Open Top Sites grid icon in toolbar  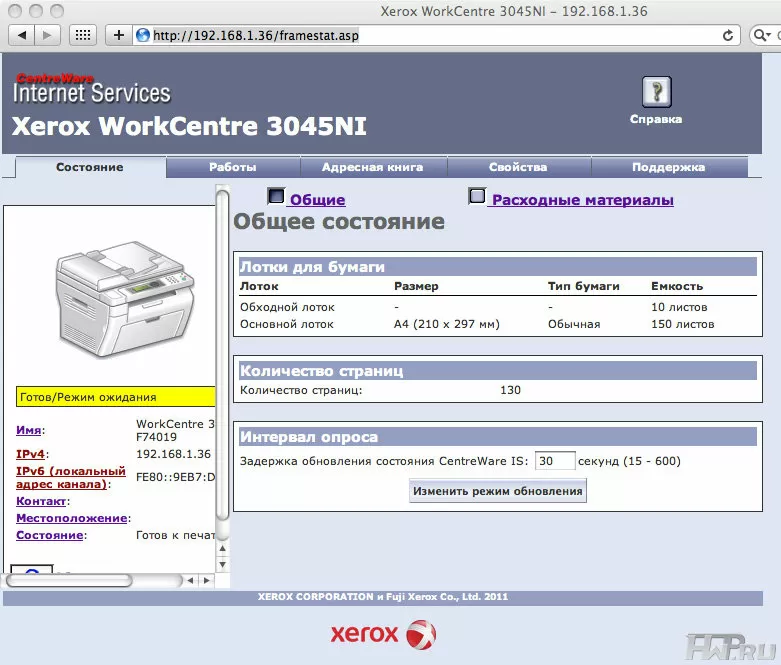coord(84,35)
